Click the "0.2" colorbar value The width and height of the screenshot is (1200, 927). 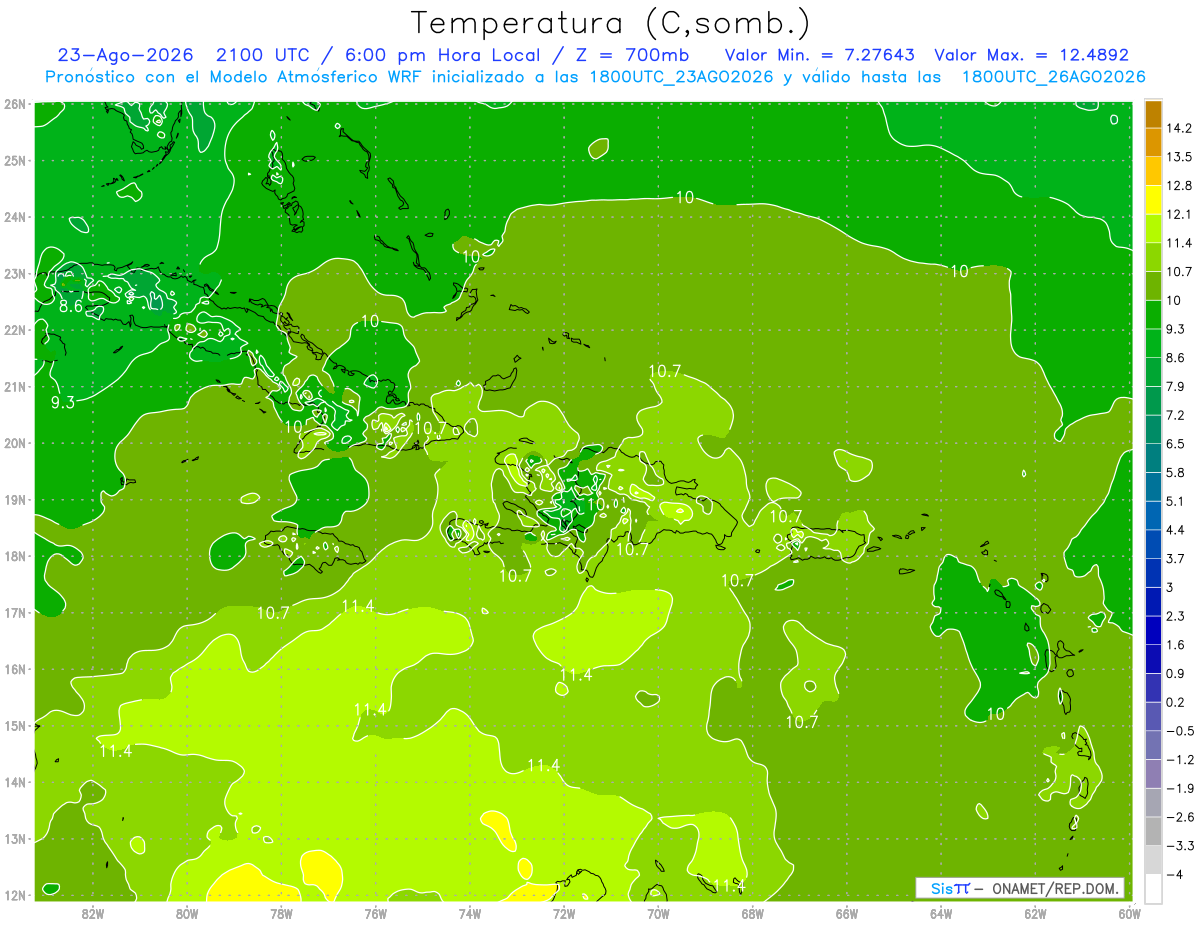(1175, 702)
